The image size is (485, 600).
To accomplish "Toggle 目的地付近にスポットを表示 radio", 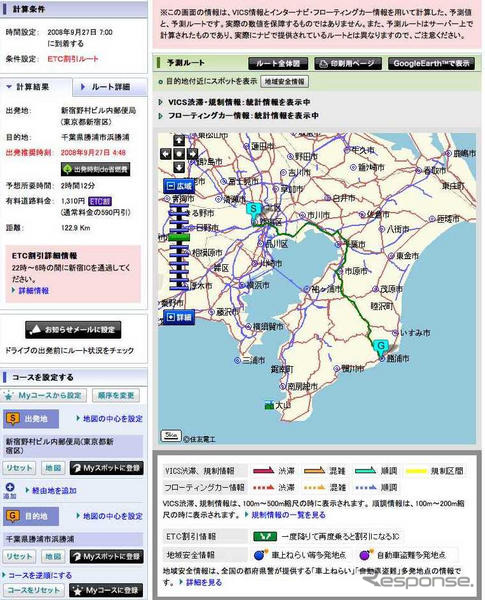I will (x=161, y=82).
